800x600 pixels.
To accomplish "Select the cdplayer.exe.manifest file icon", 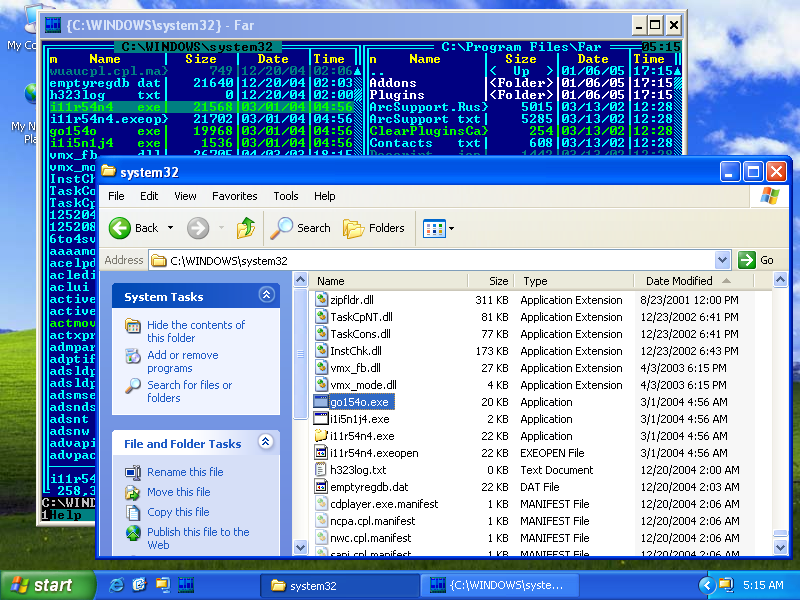I will (x=321, y=504).
